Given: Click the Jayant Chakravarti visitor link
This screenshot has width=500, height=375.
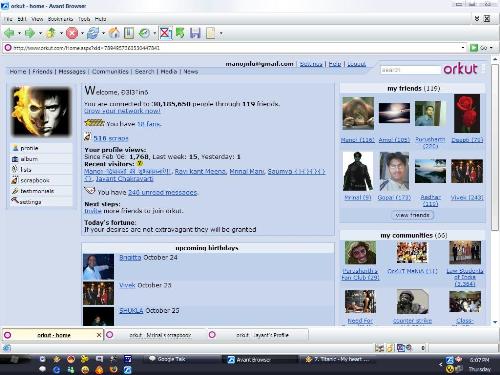Looking at the screenshot, I should coord(125,179).
